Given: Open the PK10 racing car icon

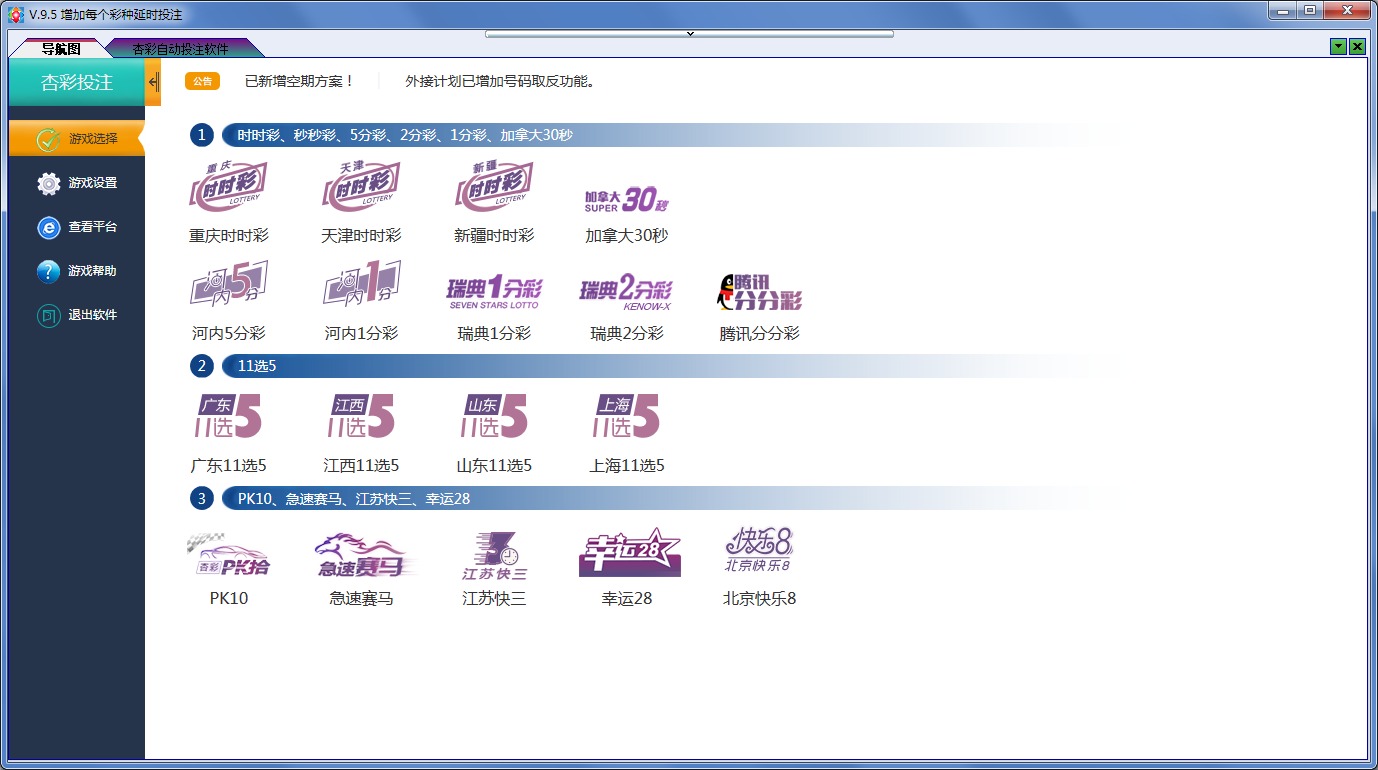Looking at the screenshot, I should click(228, 555).
